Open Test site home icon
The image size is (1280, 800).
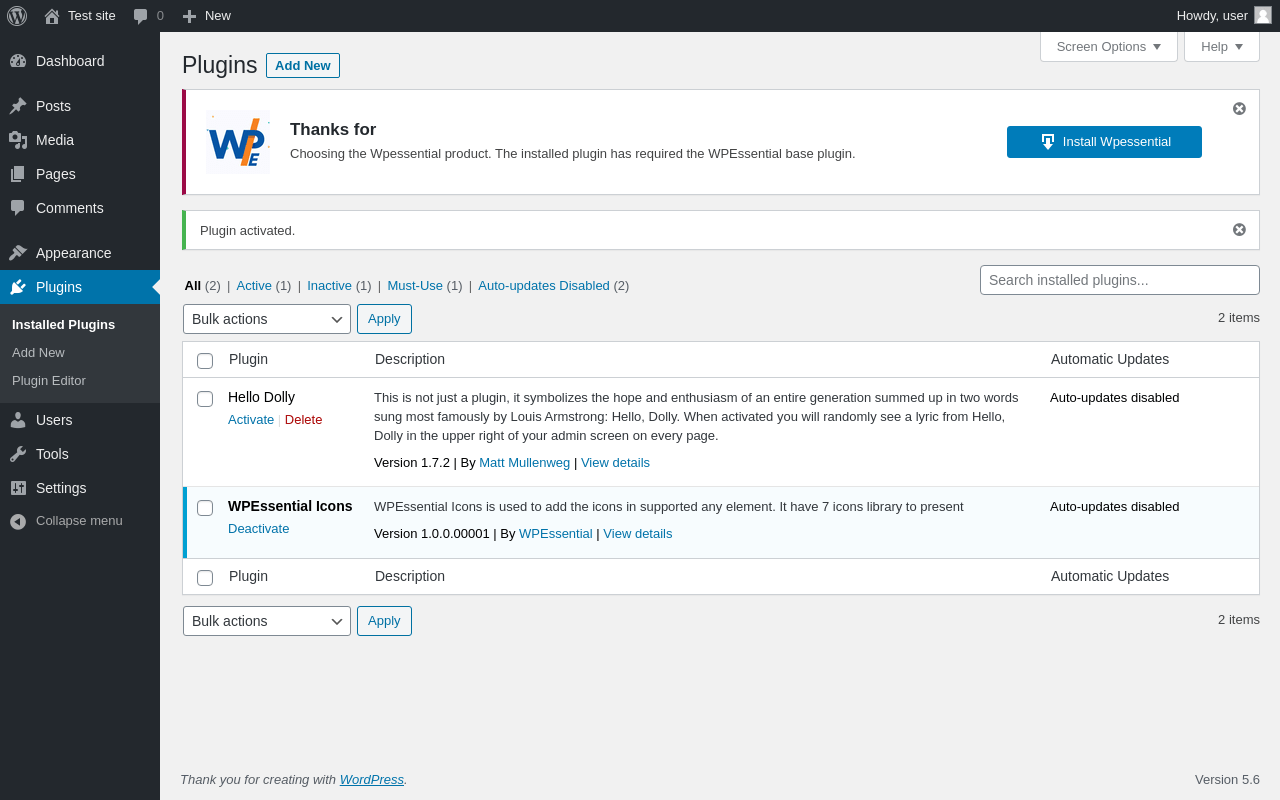tap(52, 16)
